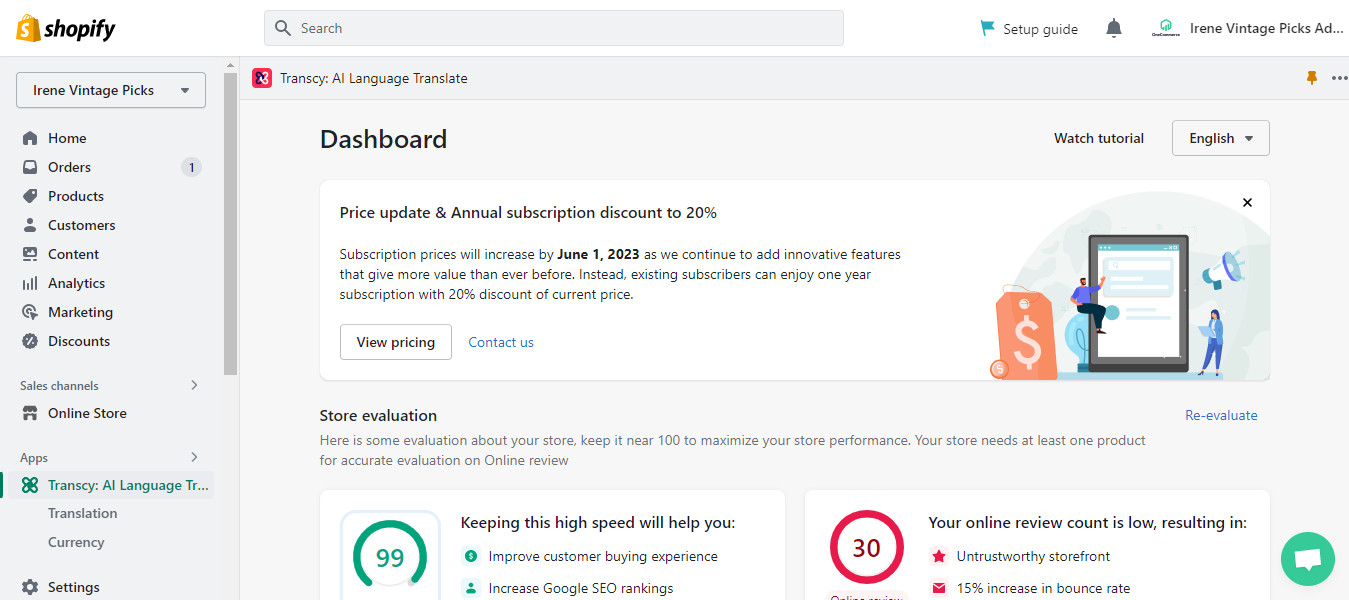Open Analytics page
The width and height of the screenshot is (1349, 600).
tap(76, 283)
